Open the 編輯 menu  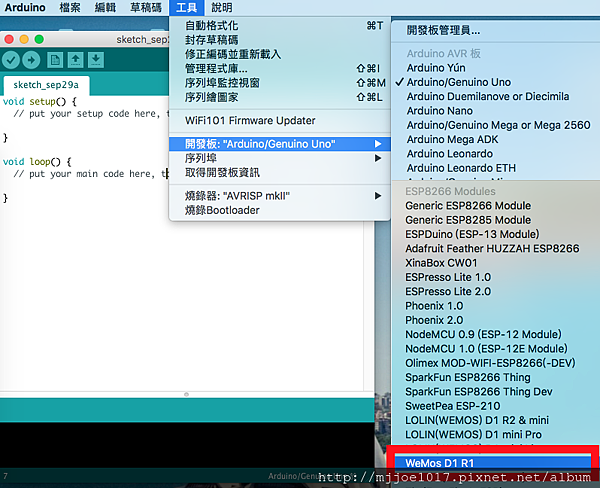[105, 7]
